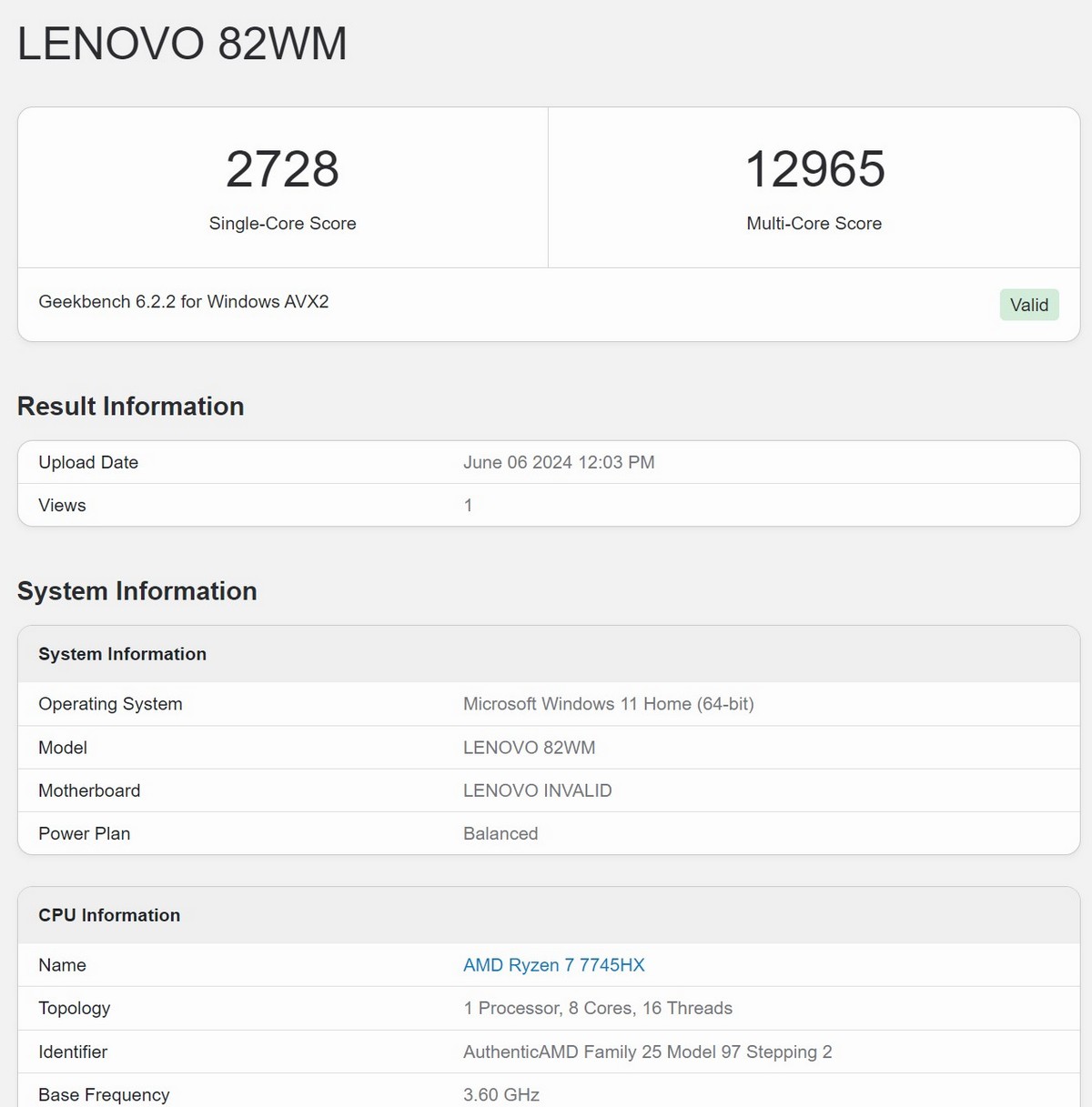1092x1107 pixels.
Task: Click the single-core score 2728
Action: click(282, 169)
